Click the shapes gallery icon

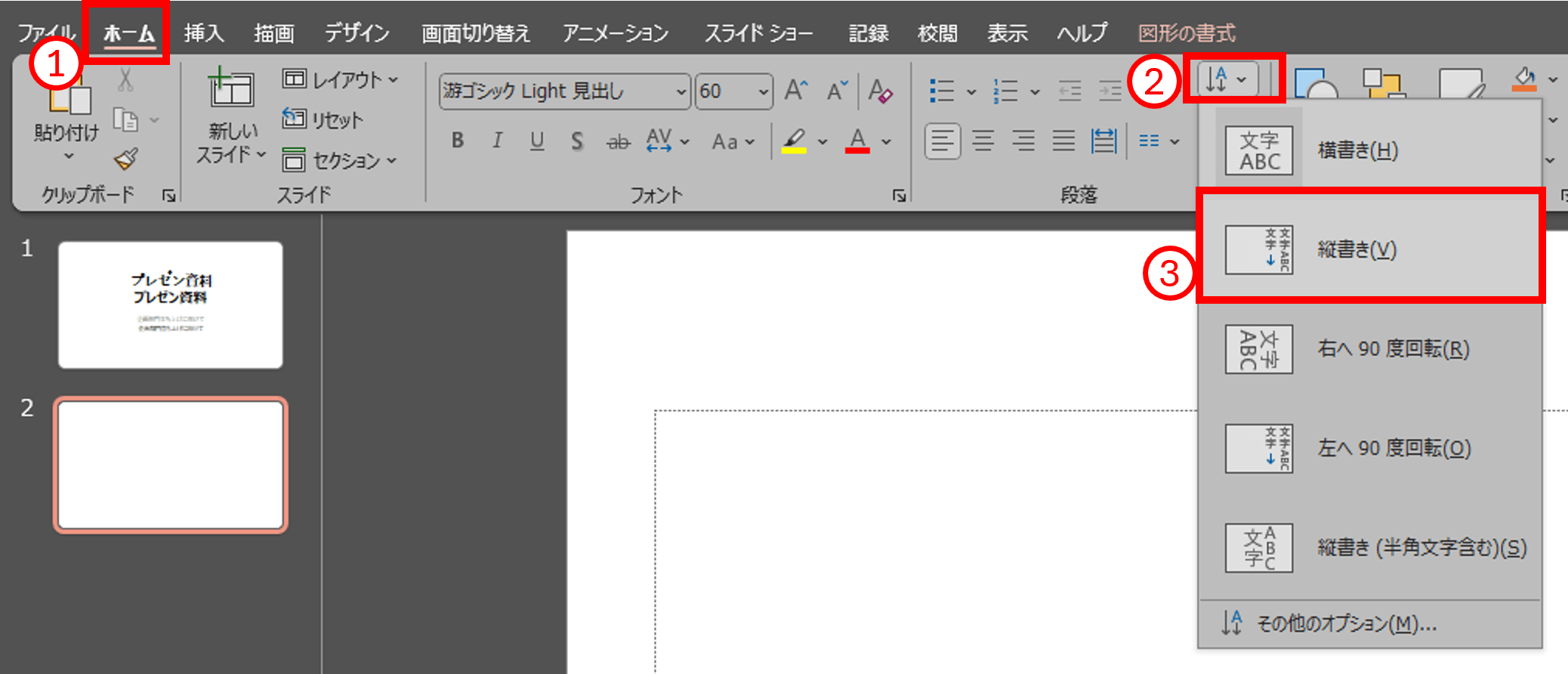pyautogui.click(x=1315, y=83)
